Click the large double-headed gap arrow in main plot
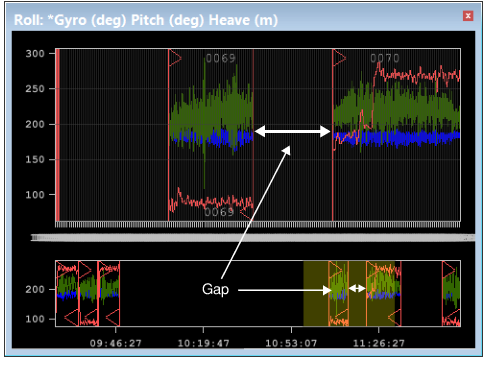 (x=292, y=131)
